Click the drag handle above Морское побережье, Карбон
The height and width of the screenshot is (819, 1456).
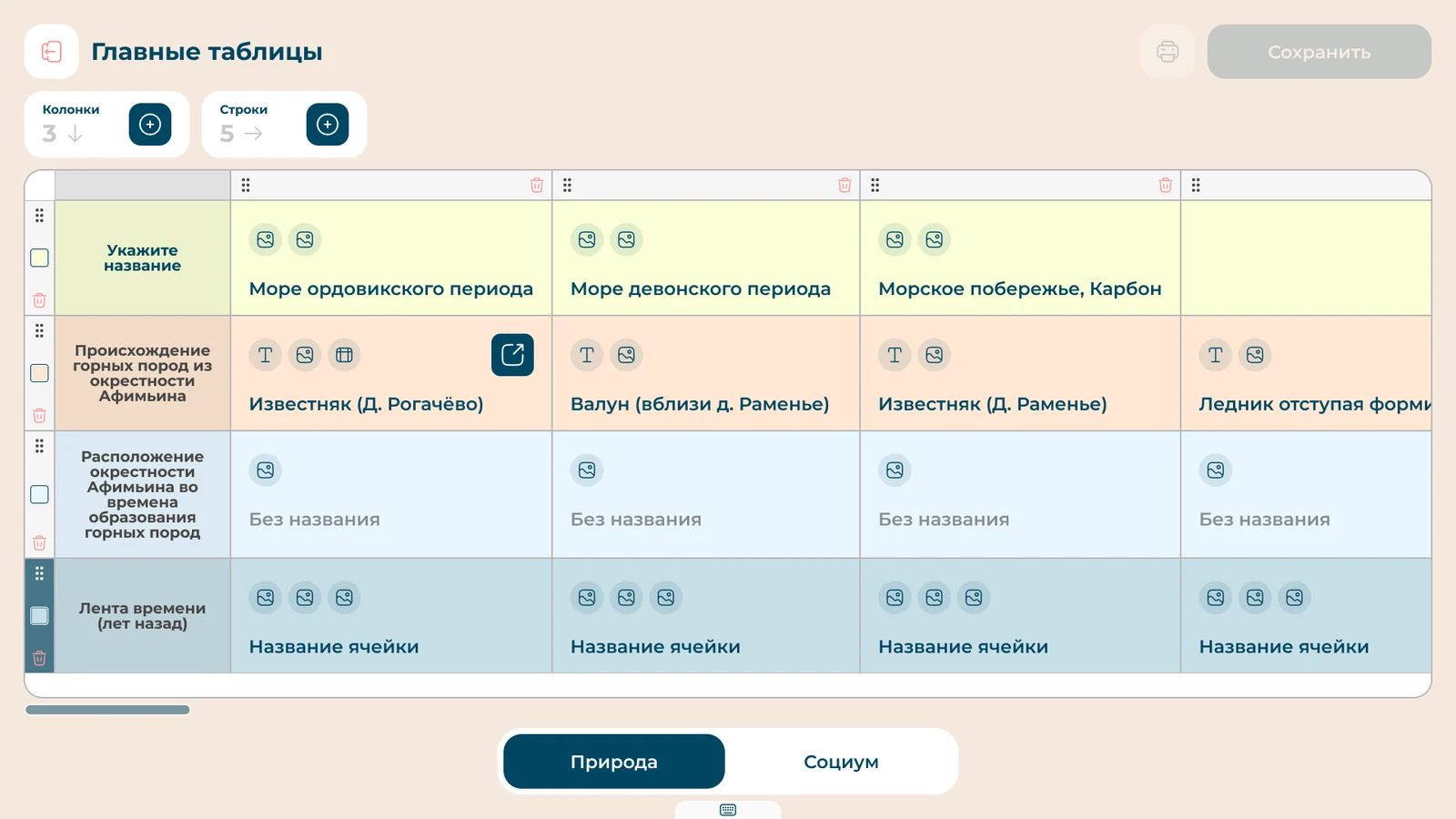tap(875, 186)
